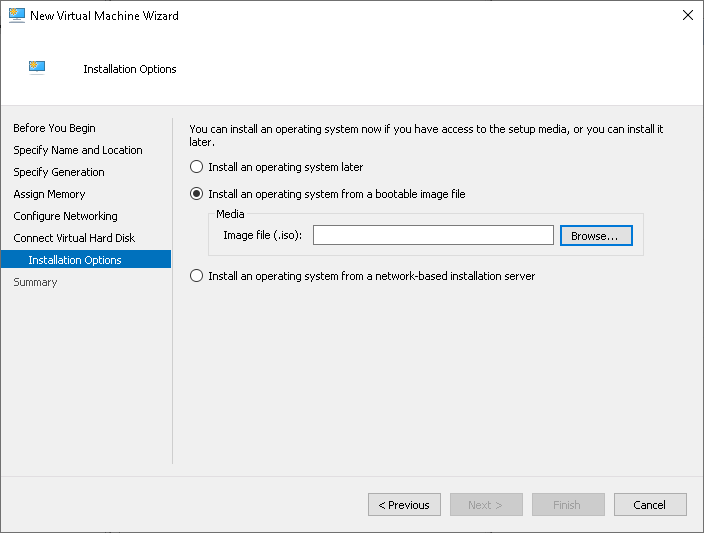Click the Finish button

[568, 505]
